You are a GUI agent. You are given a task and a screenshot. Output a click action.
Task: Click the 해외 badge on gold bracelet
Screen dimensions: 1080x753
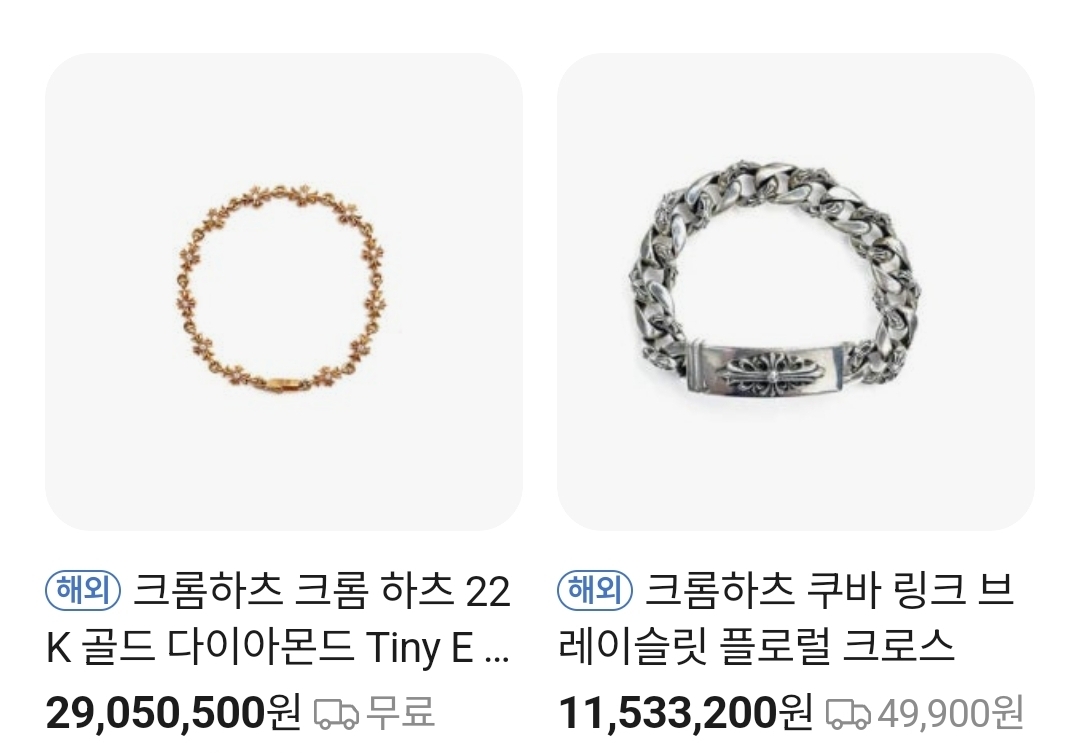83,591
